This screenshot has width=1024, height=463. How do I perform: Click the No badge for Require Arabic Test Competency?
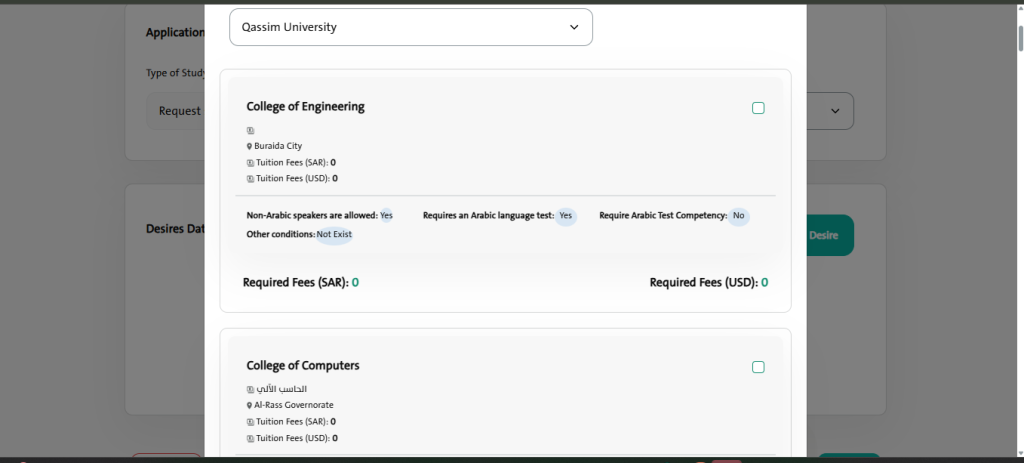click(x=739, y=216)
